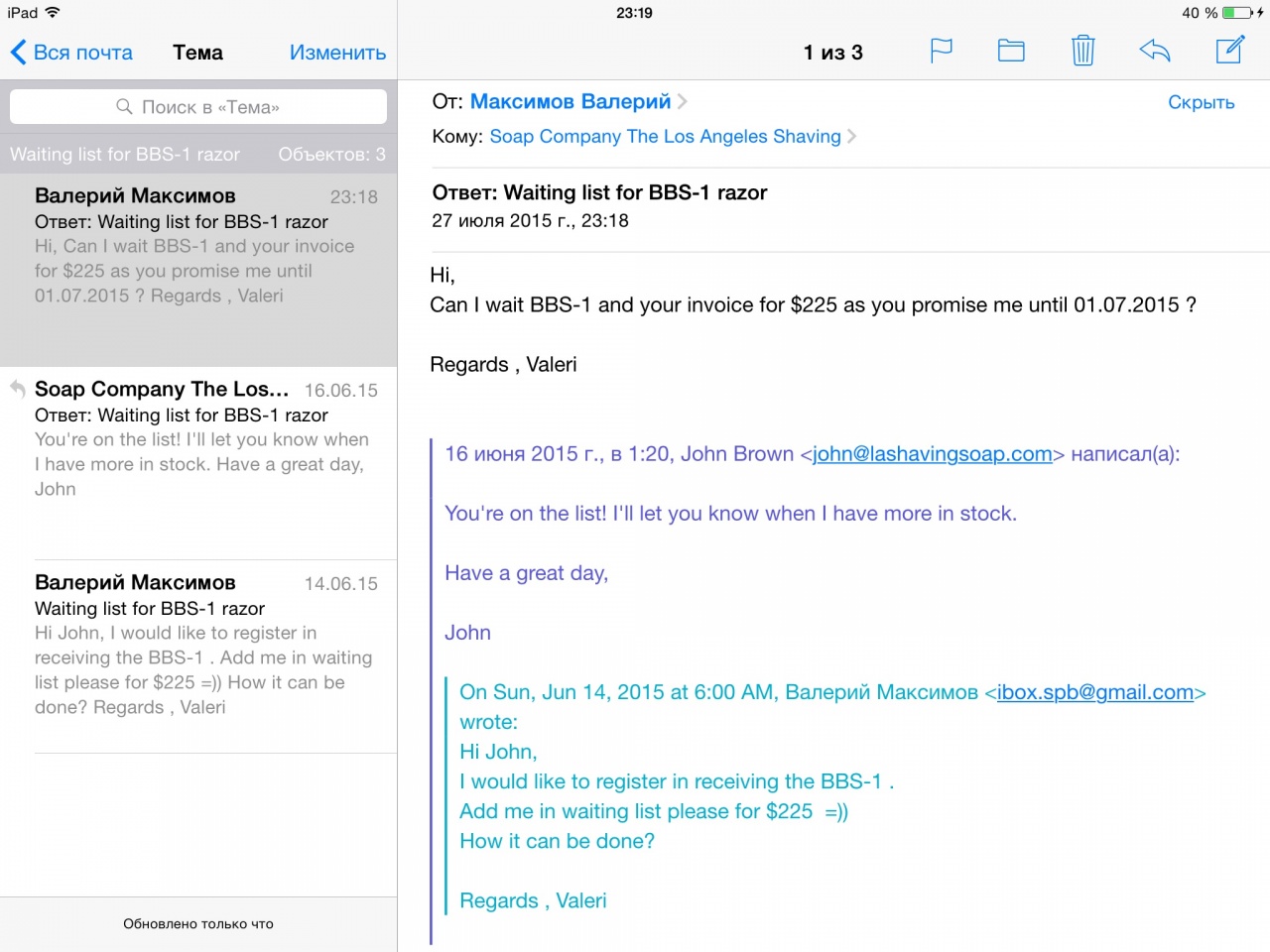Go back to Вся почта
The height and width of the screenshot is (952, 1270).
pyautogui.click(x=71, y=53)
